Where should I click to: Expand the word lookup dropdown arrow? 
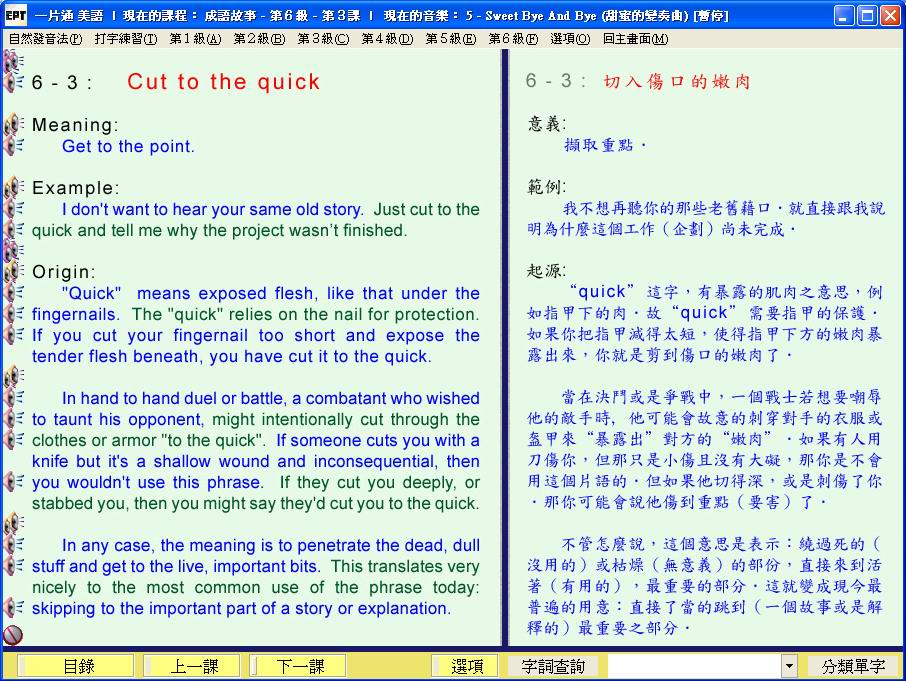pos(789,666)
